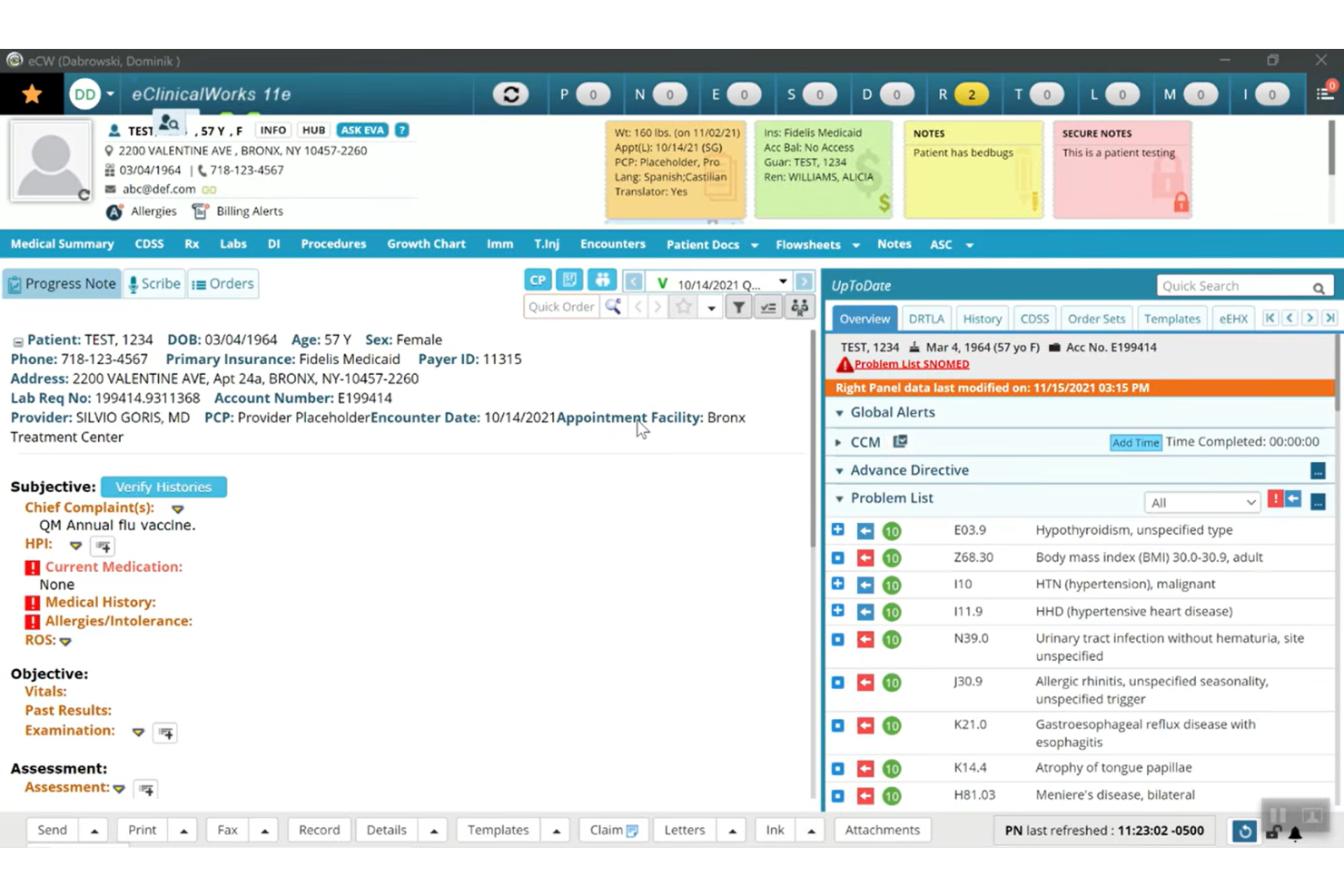1344x896 pixels.
Task: Expand the I11.9 HHD problem row
Action: point(837,611)
